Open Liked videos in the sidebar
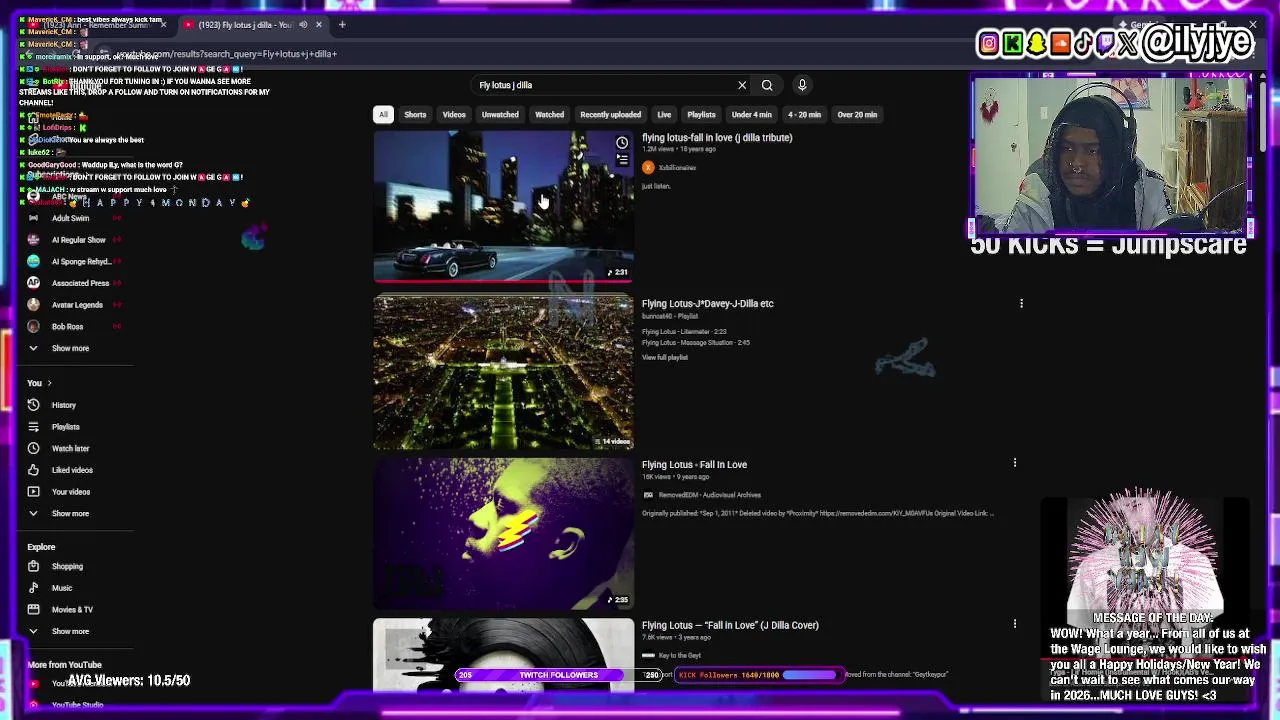Image resolution: width=1280 pixels, height=720 pixels. (x=72, y=470)
